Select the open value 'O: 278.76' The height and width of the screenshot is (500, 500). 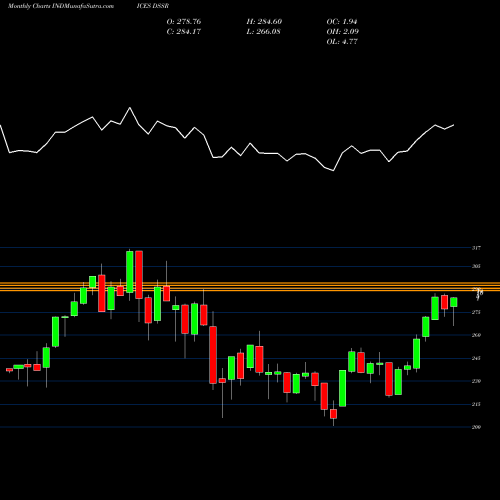(x=184, y=22)
